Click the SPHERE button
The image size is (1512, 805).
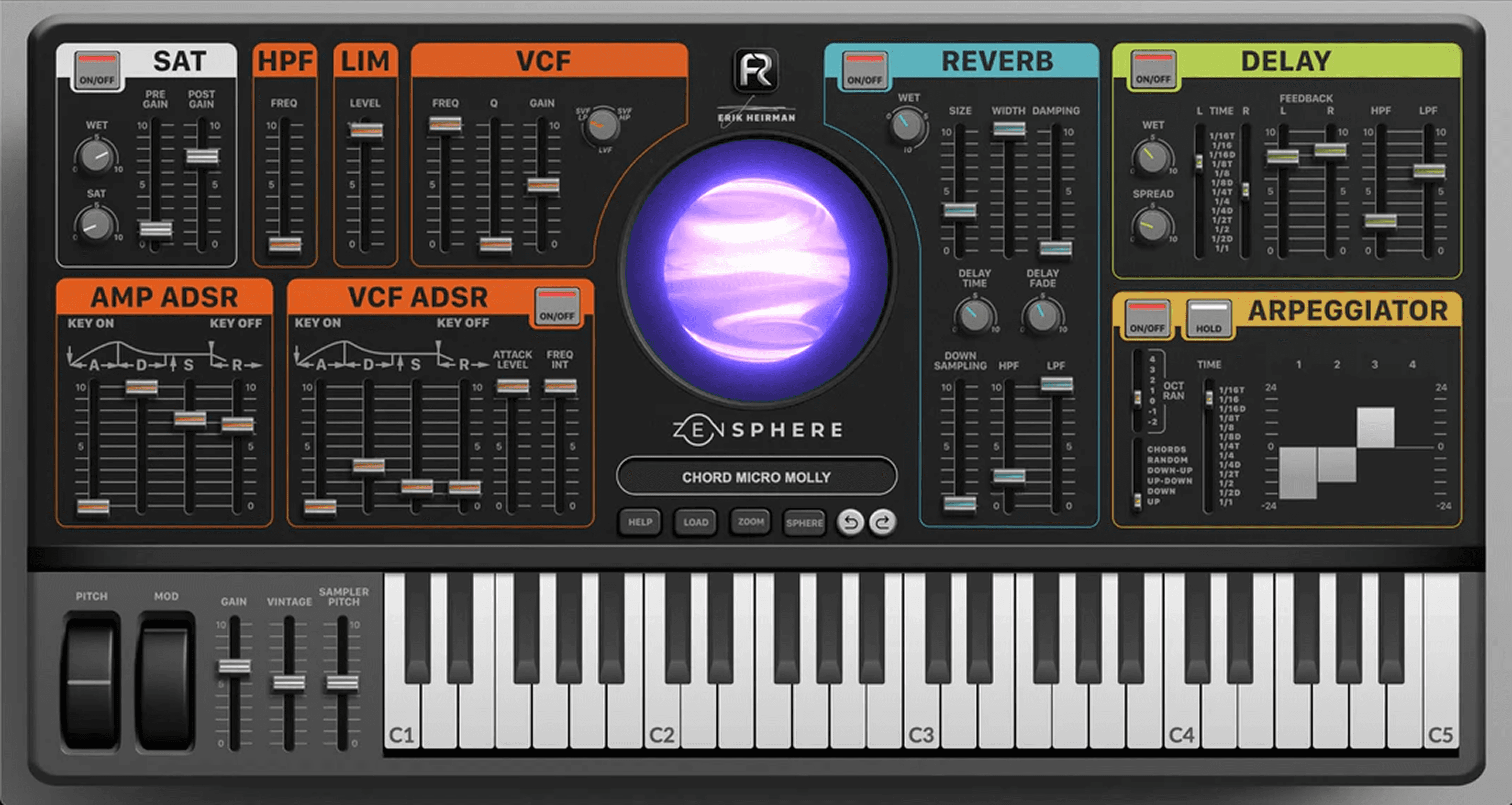(805, 522)
